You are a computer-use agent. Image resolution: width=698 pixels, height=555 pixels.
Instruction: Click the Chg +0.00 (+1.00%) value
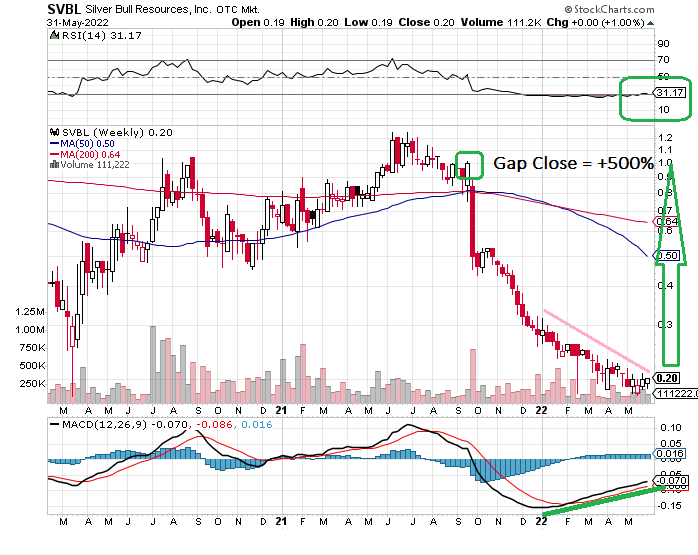point(596,23)
